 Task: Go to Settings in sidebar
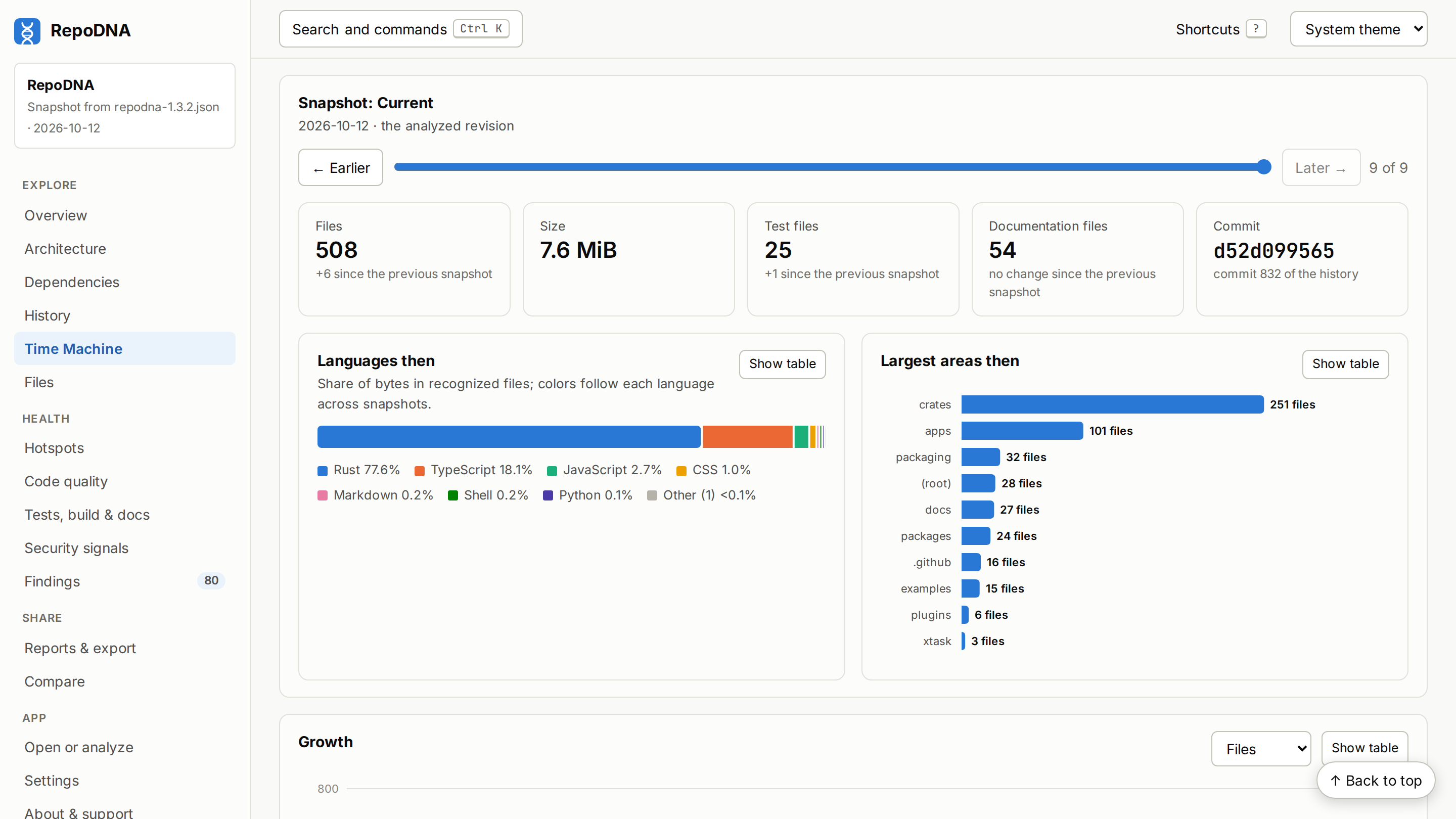pos(124,781)
